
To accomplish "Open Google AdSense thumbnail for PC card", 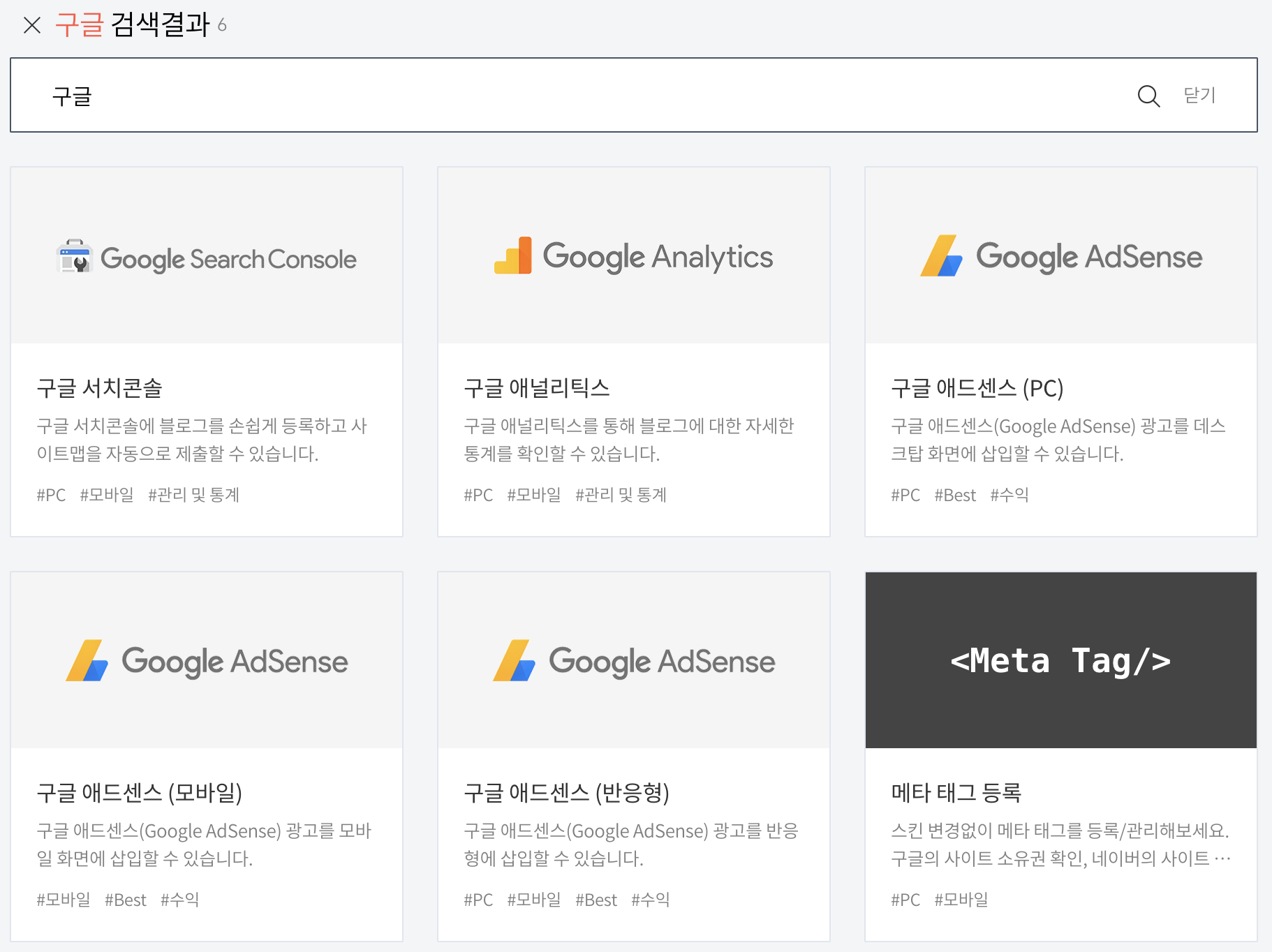I will point(1061,255).
